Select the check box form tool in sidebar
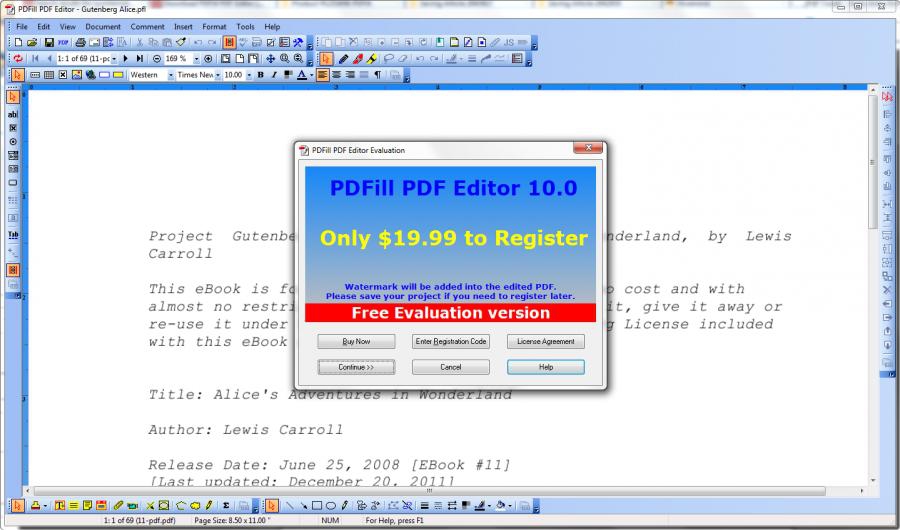 point(13,127)
